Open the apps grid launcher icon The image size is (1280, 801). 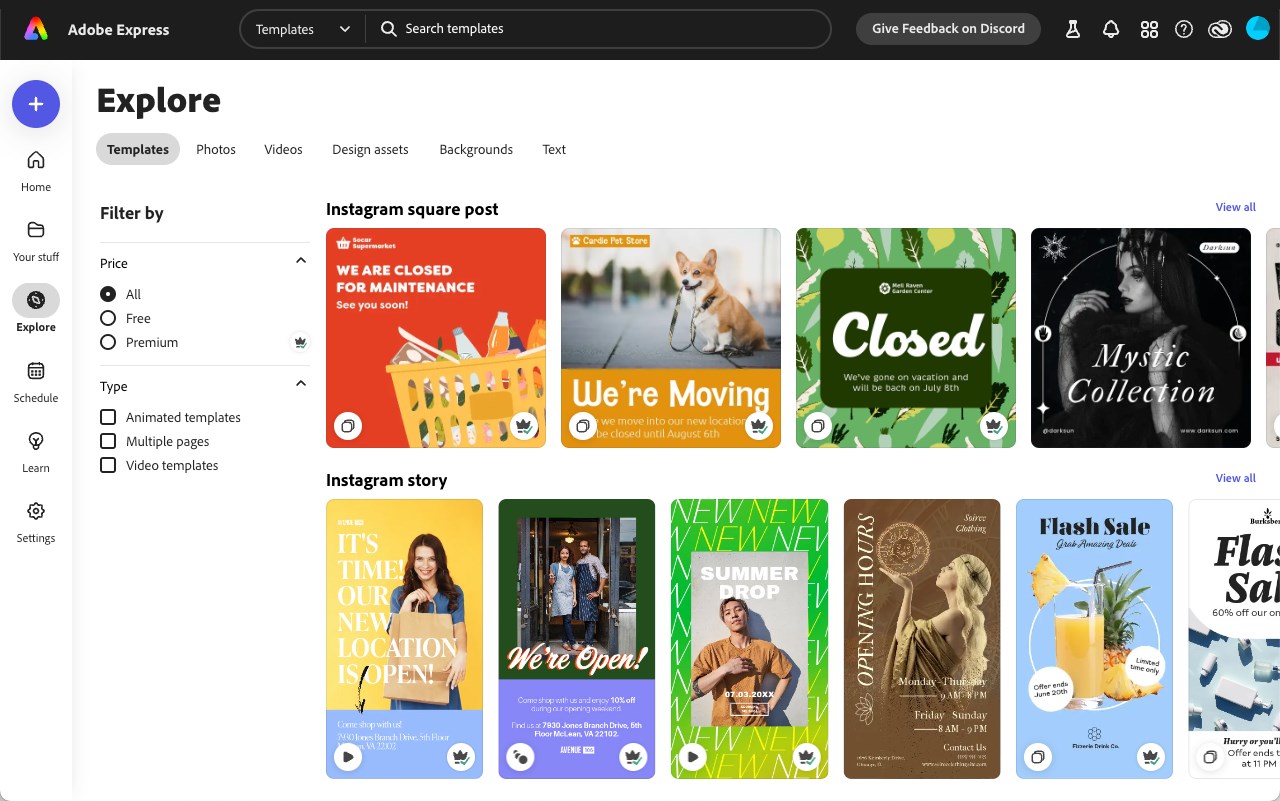[x=1149, y=29]
